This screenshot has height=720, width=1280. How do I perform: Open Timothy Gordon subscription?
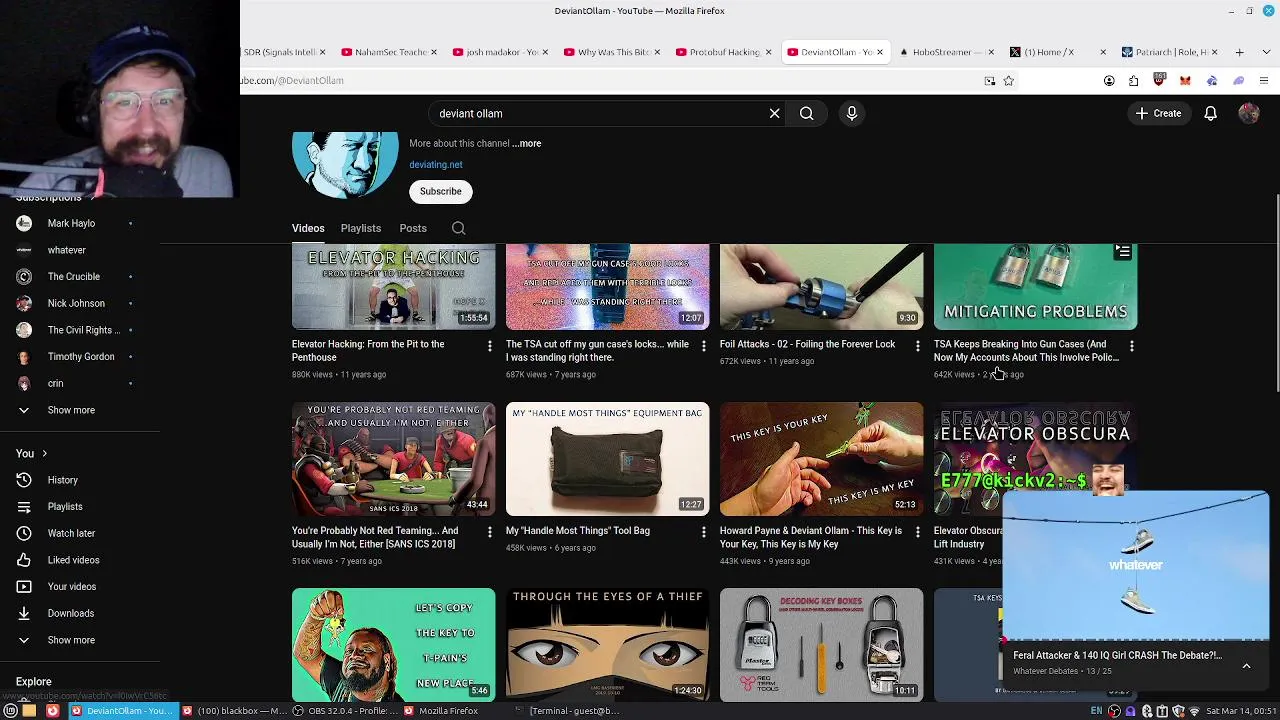pyautogui.click(x=80, y=357)
